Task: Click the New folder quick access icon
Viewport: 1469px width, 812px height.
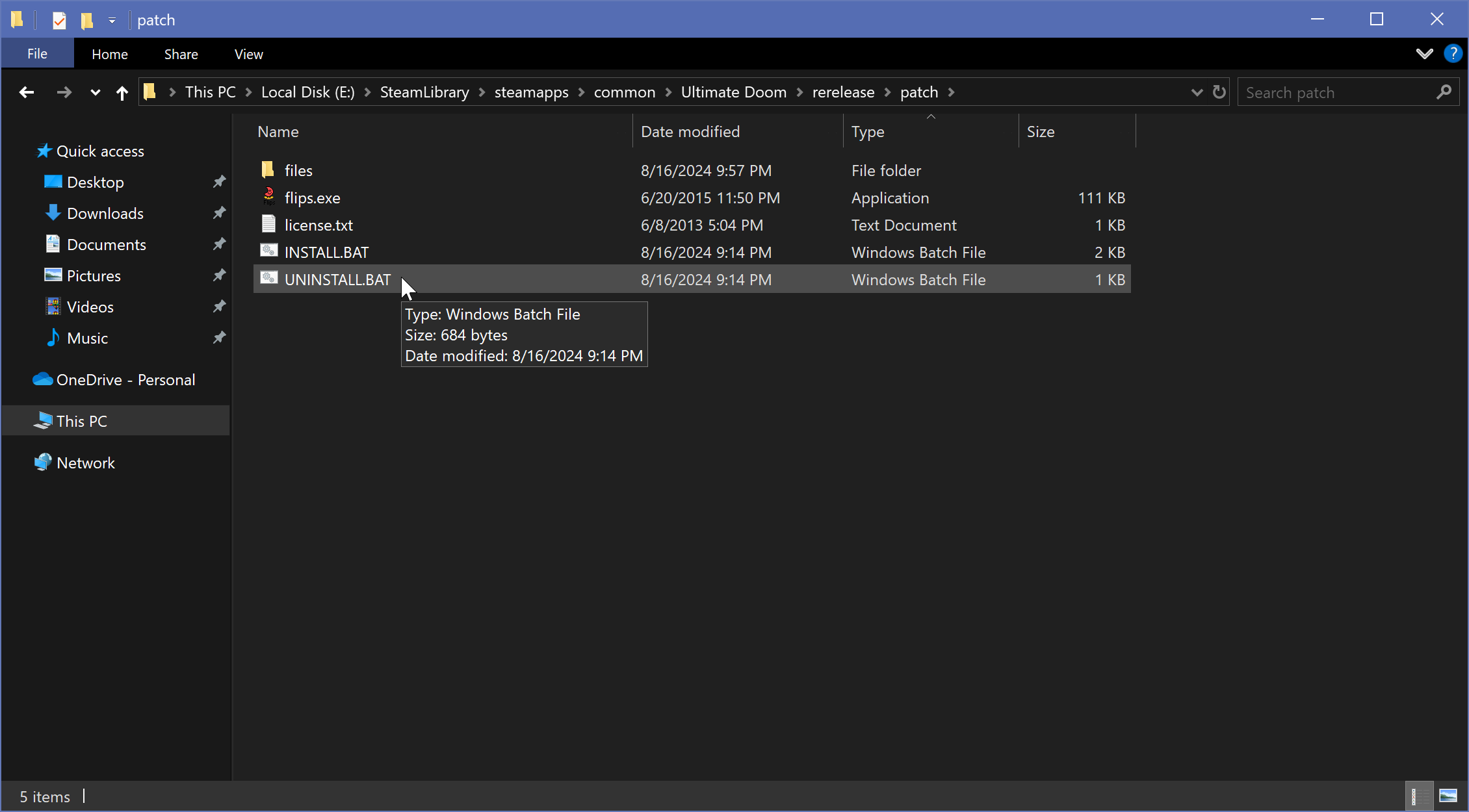Action: 87,20
